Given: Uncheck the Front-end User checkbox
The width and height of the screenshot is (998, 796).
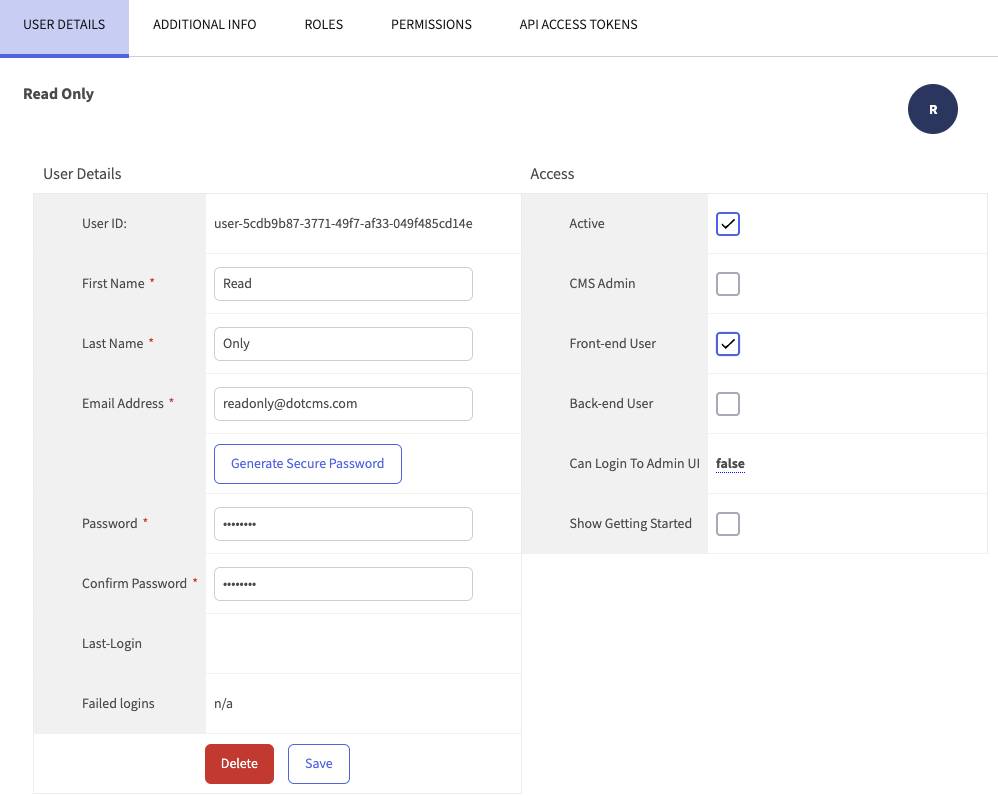Looking at the screenshot, I should (x=728, y=344).
